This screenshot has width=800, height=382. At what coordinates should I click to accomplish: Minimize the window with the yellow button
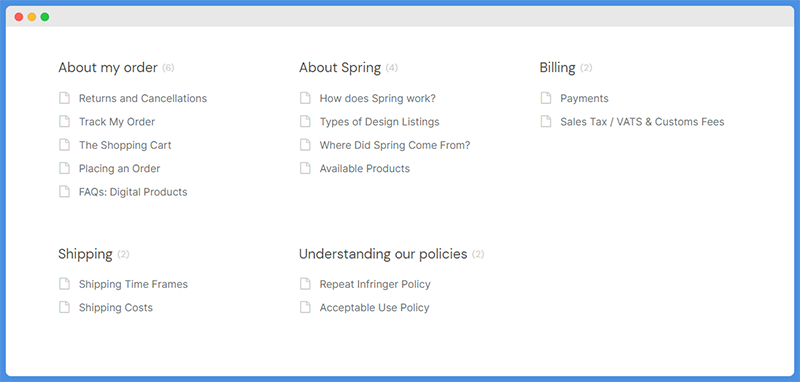click(x=32, y=17)
